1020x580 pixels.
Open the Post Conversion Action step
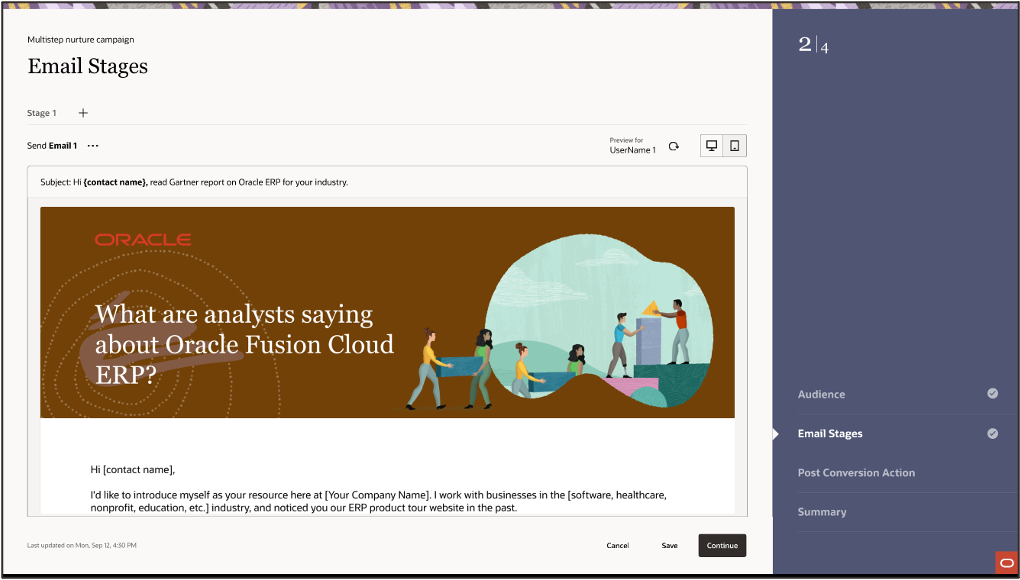click(x=856, y=473)
